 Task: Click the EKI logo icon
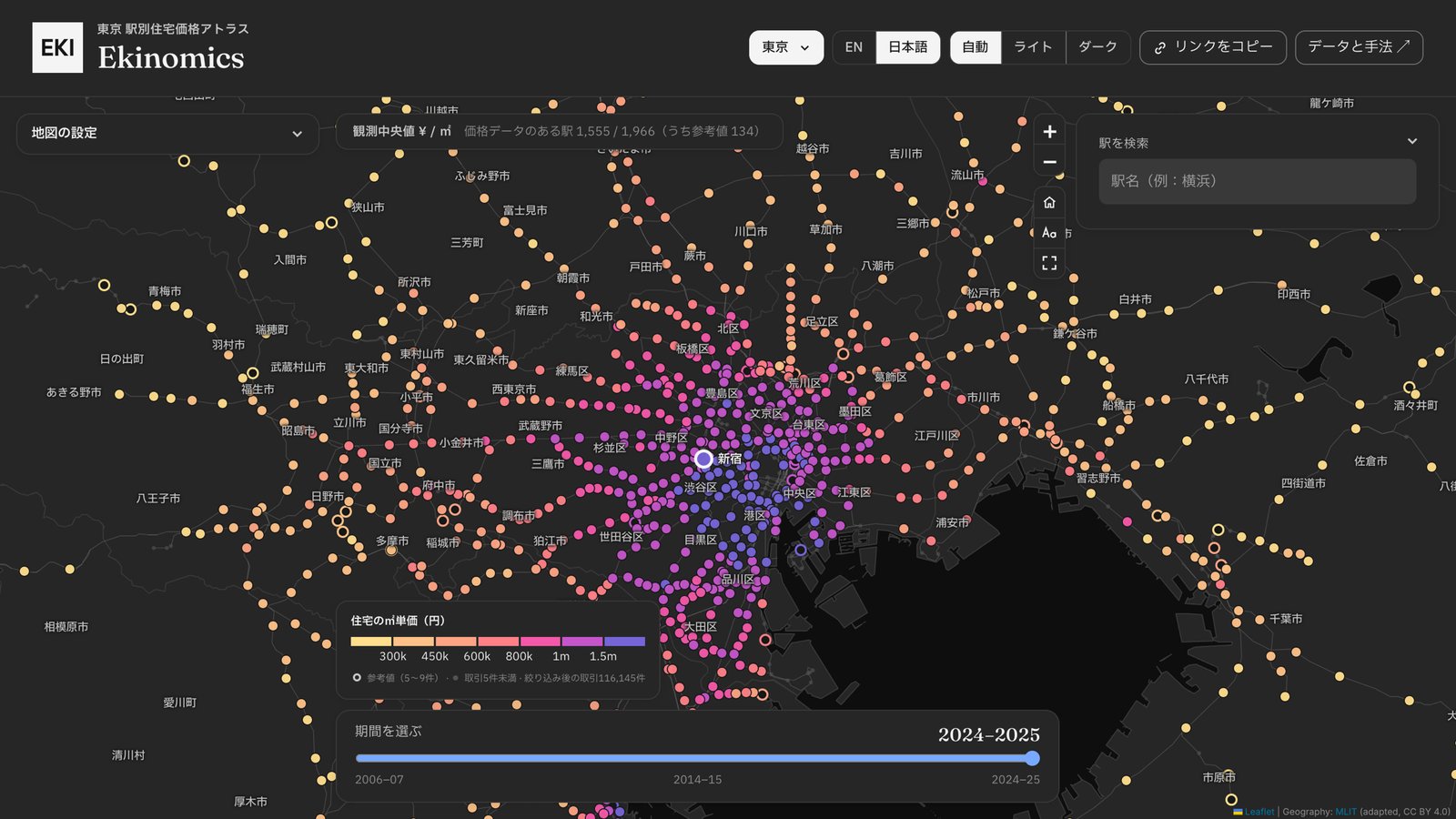(x=57, y=47)
